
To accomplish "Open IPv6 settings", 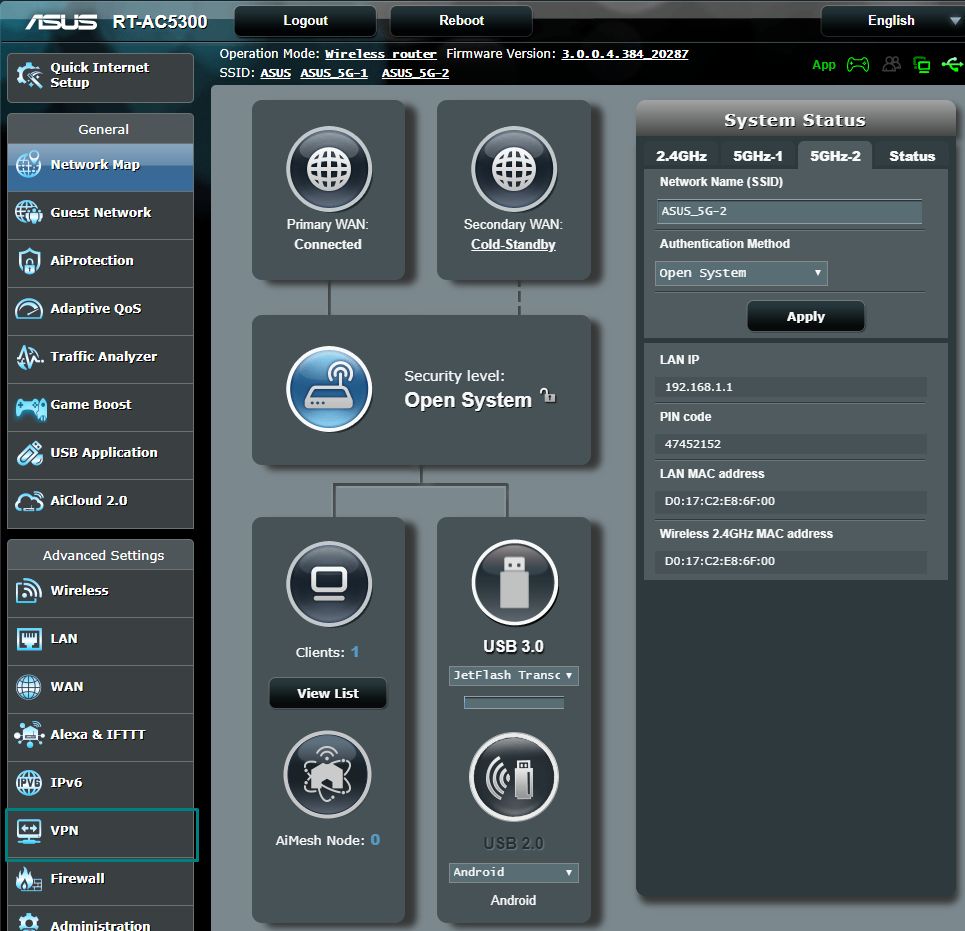I will (100, 783).
